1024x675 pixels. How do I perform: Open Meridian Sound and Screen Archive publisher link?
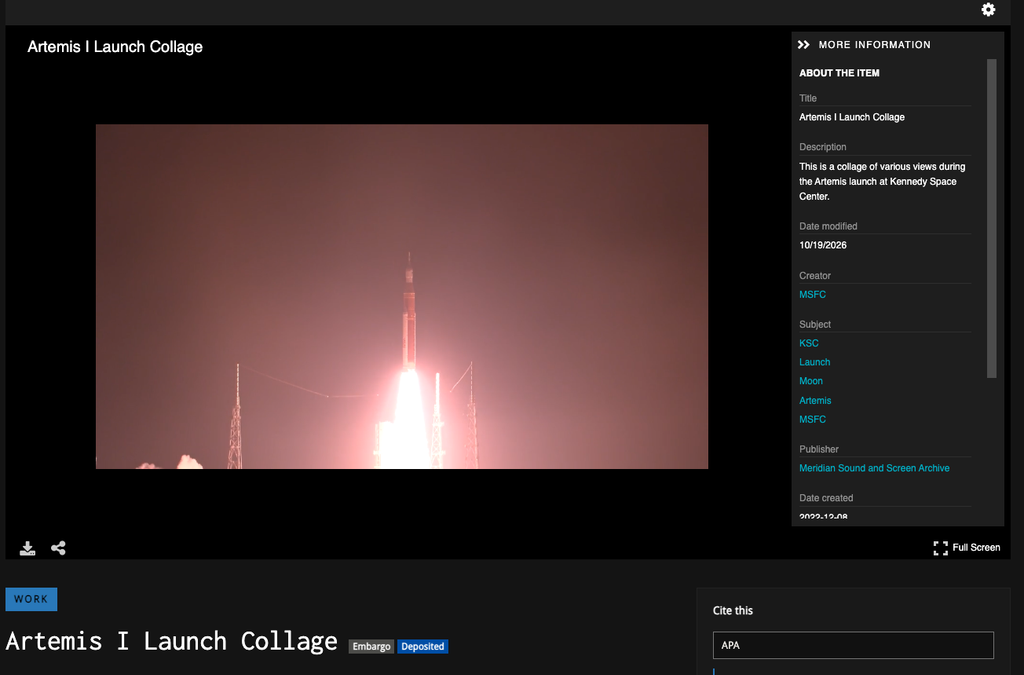pos(874,468)
